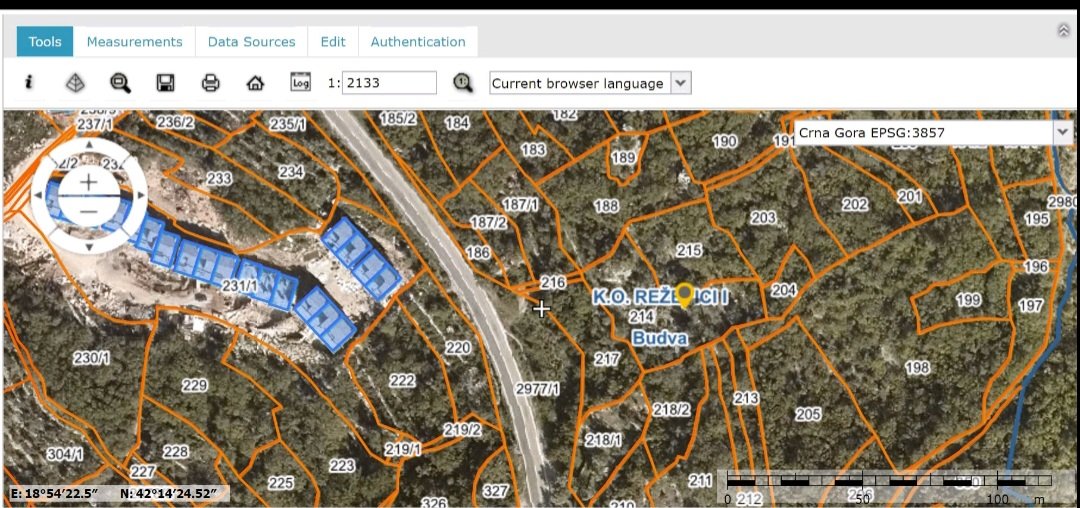Image resolution: width=1080 pixels, height=508 pixels.
Task: Click the Save floppy disk icon
Action: (x=166, y=83)
